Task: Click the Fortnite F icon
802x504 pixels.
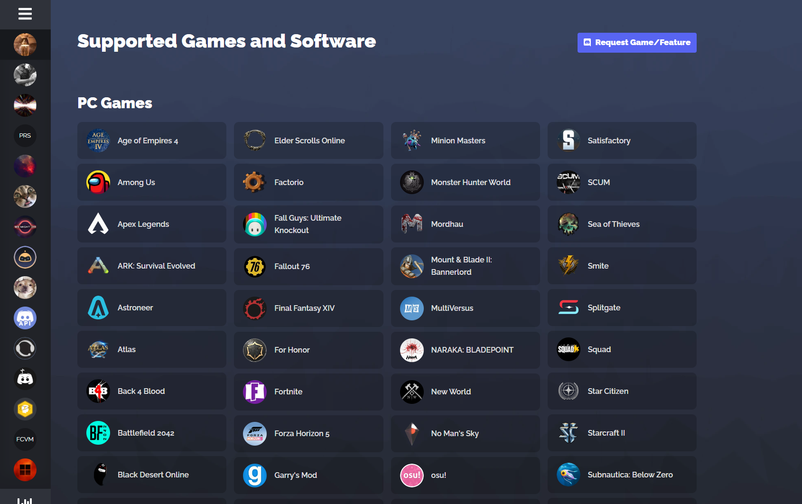Action: pyautogui.click(x=255, y=391)
